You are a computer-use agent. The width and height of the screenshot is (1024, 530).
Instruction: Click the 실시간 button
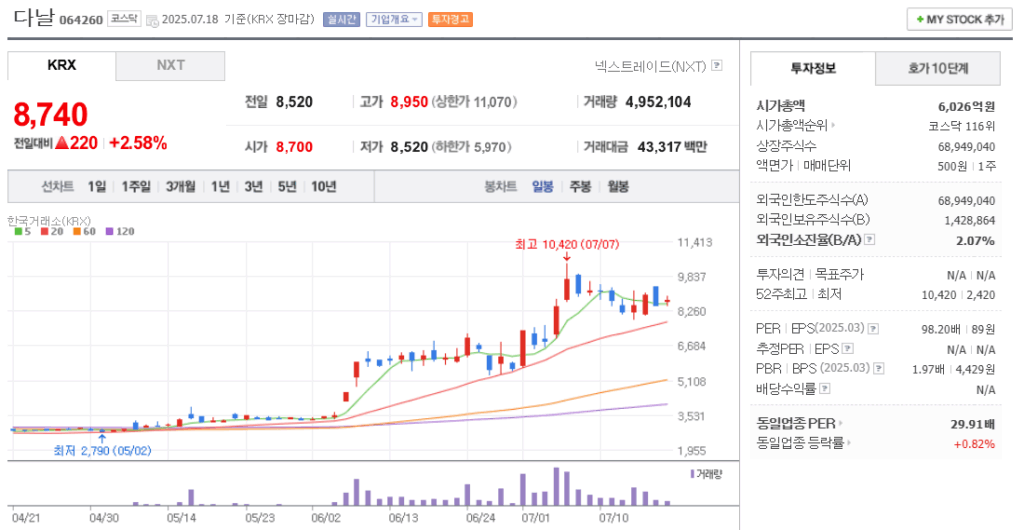[x=342, y=20]
